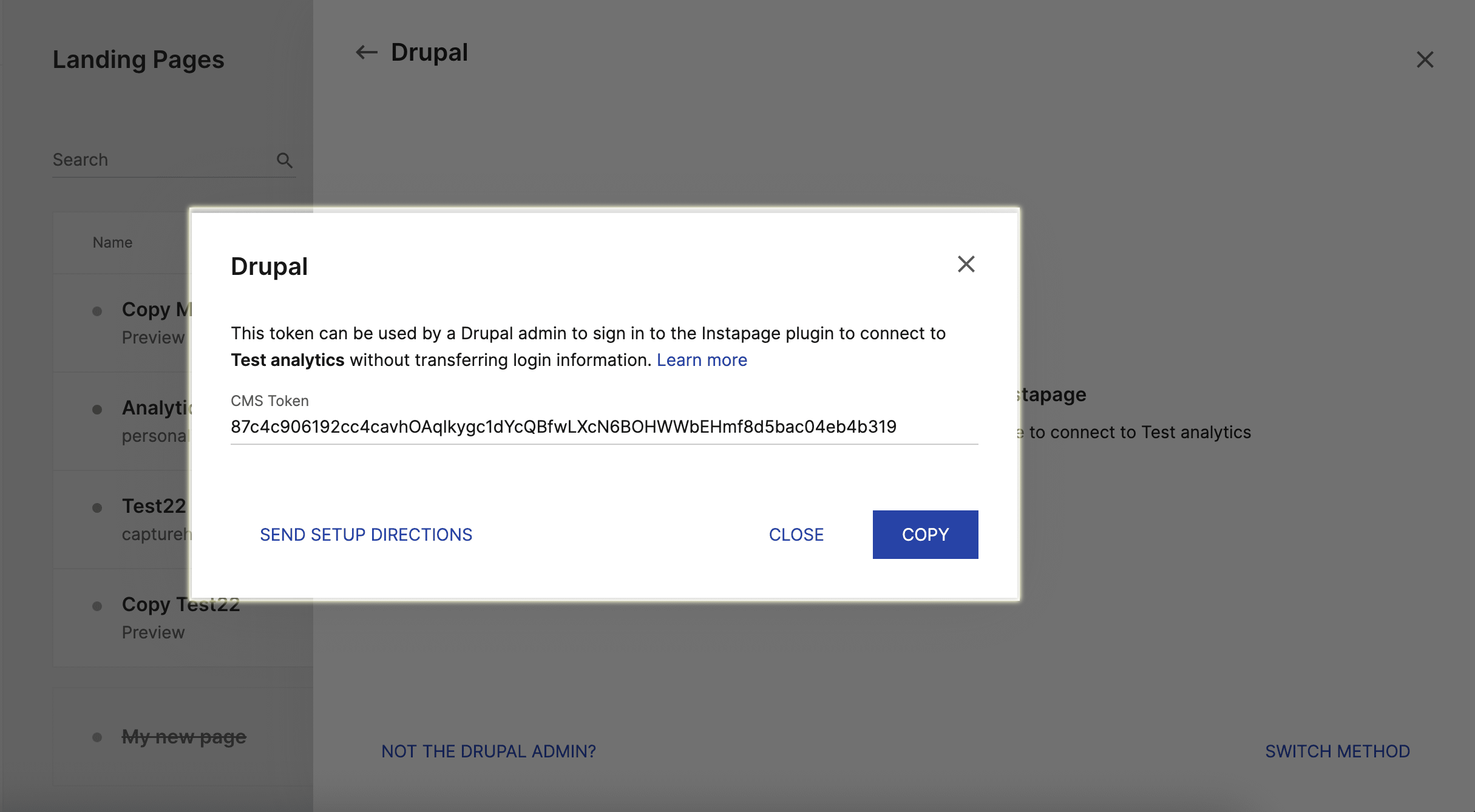1475x812 pixels.
Task: Select the Test22 landing page entry
Action: 154,506
